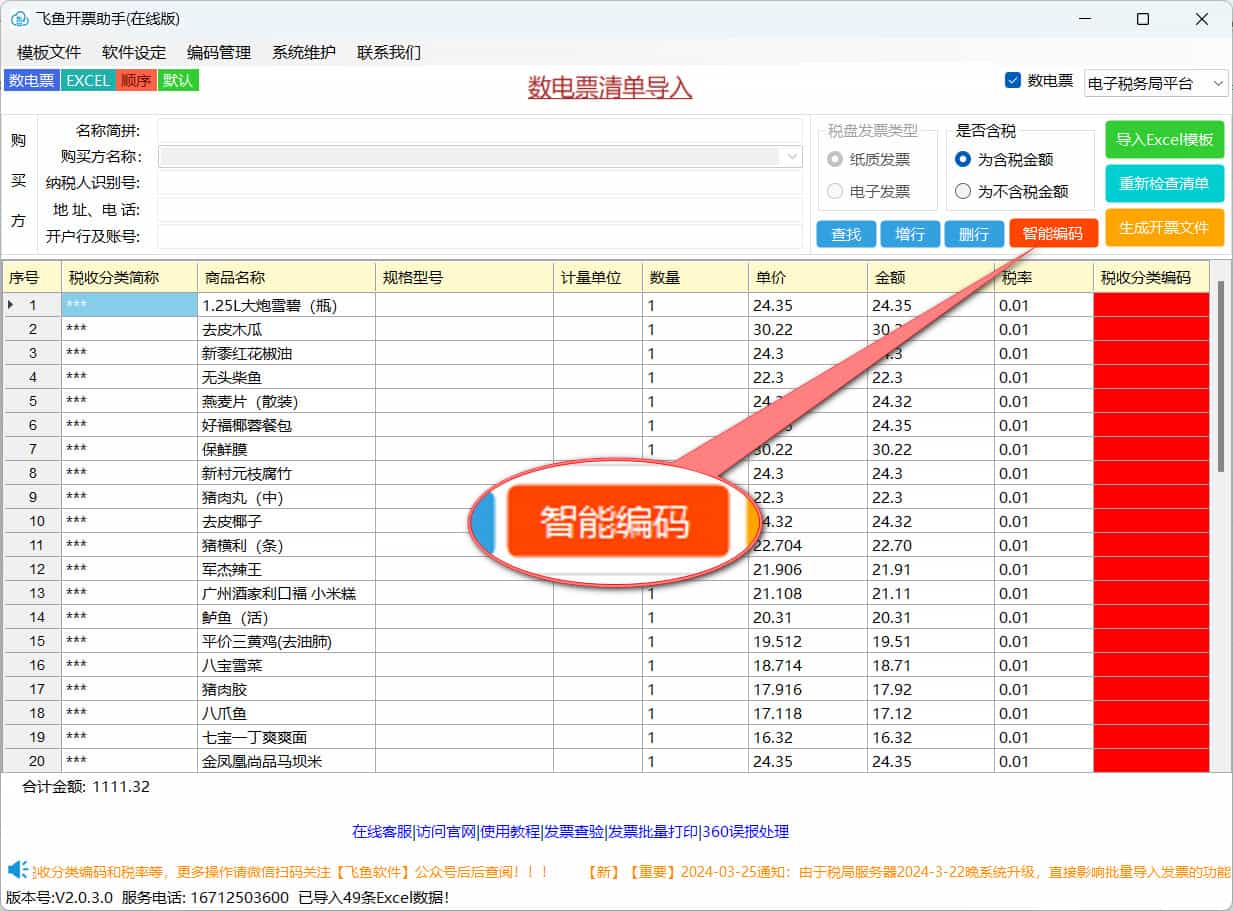Screen dimensions: 1233x911
Task: Open the 使用教程 link
Action: point(512,831)
